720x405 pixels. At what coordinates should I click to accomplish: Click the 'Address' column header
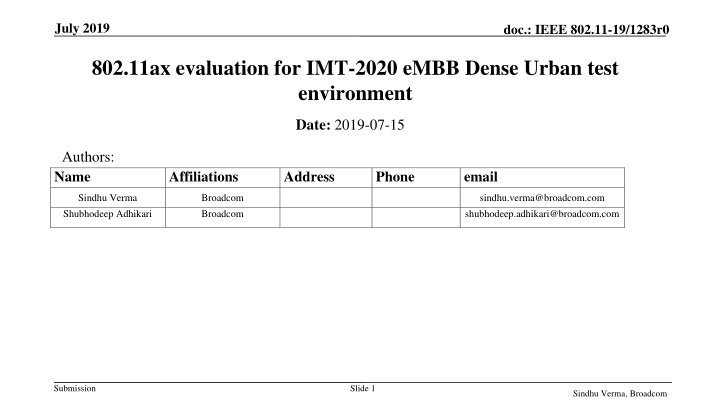[x=326, y=177]
